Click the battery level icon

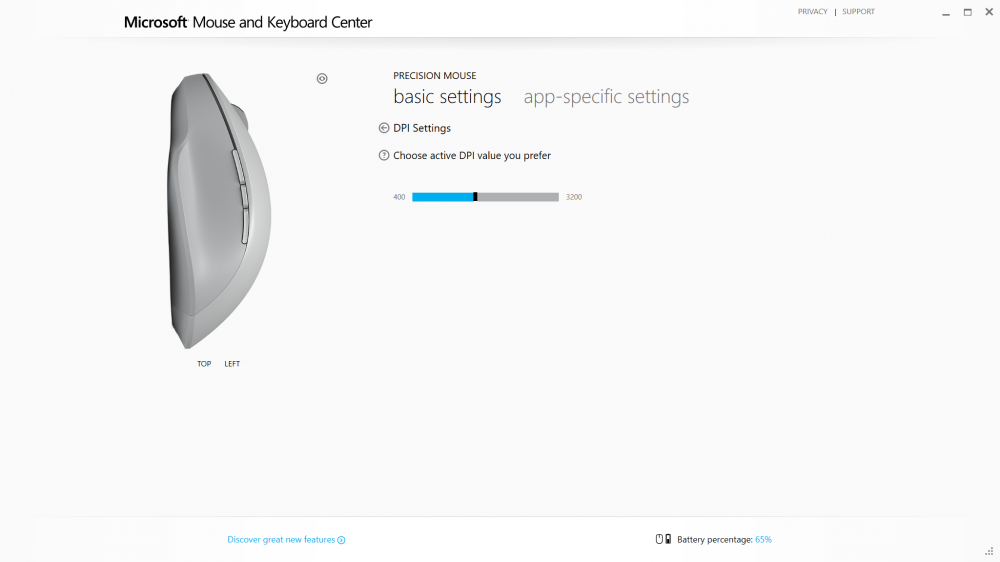pos(668,539)
